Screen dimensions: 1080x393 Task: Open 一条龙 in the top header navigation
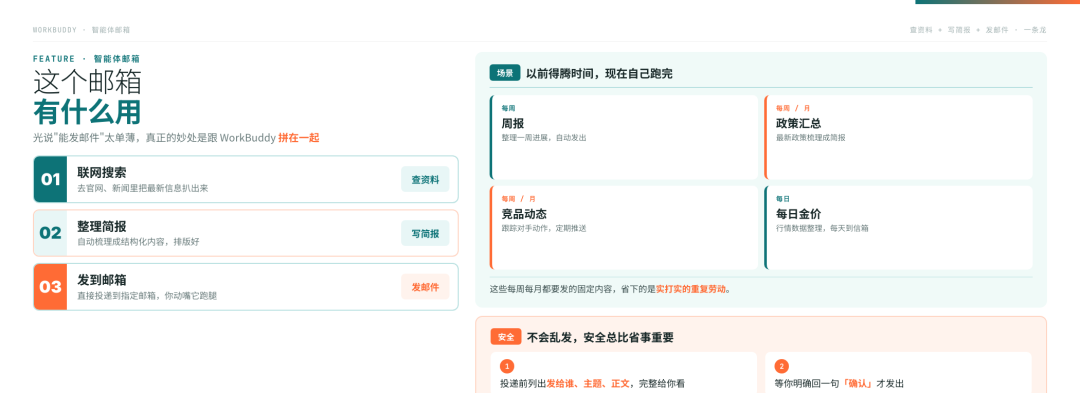click(x=1035, y=30)
